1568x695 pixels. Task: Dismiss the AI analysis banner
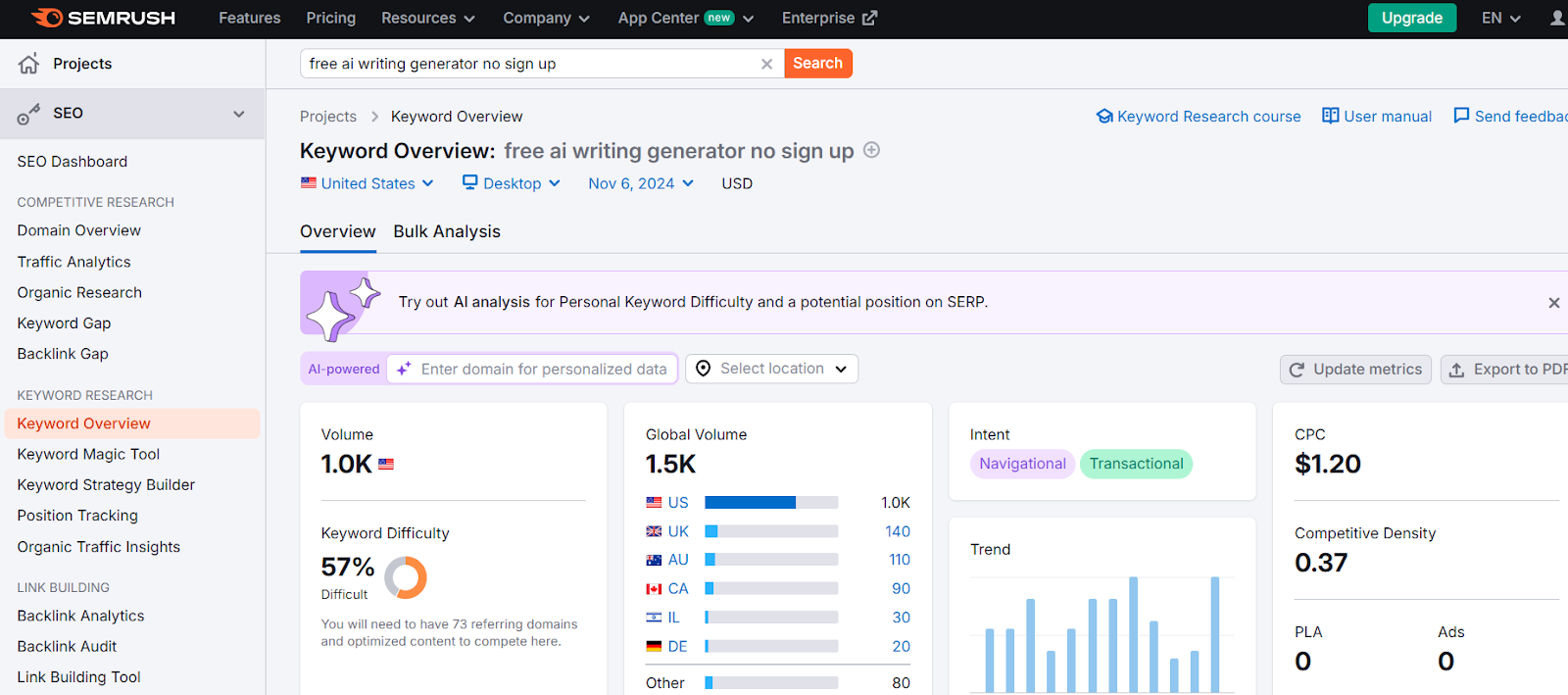(1553, 303)
